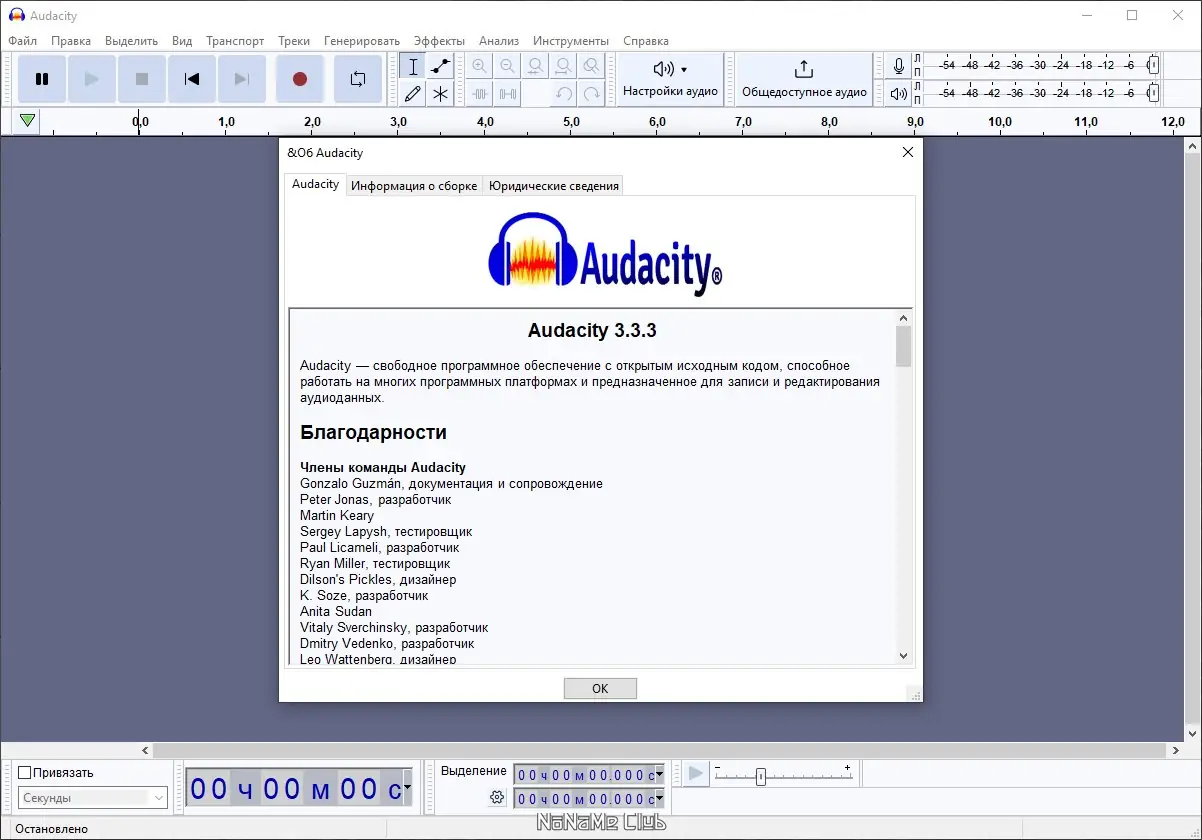Click the Остановлено status bar text
This screenshot has height=840, width=1202.
tap(51, 829)
